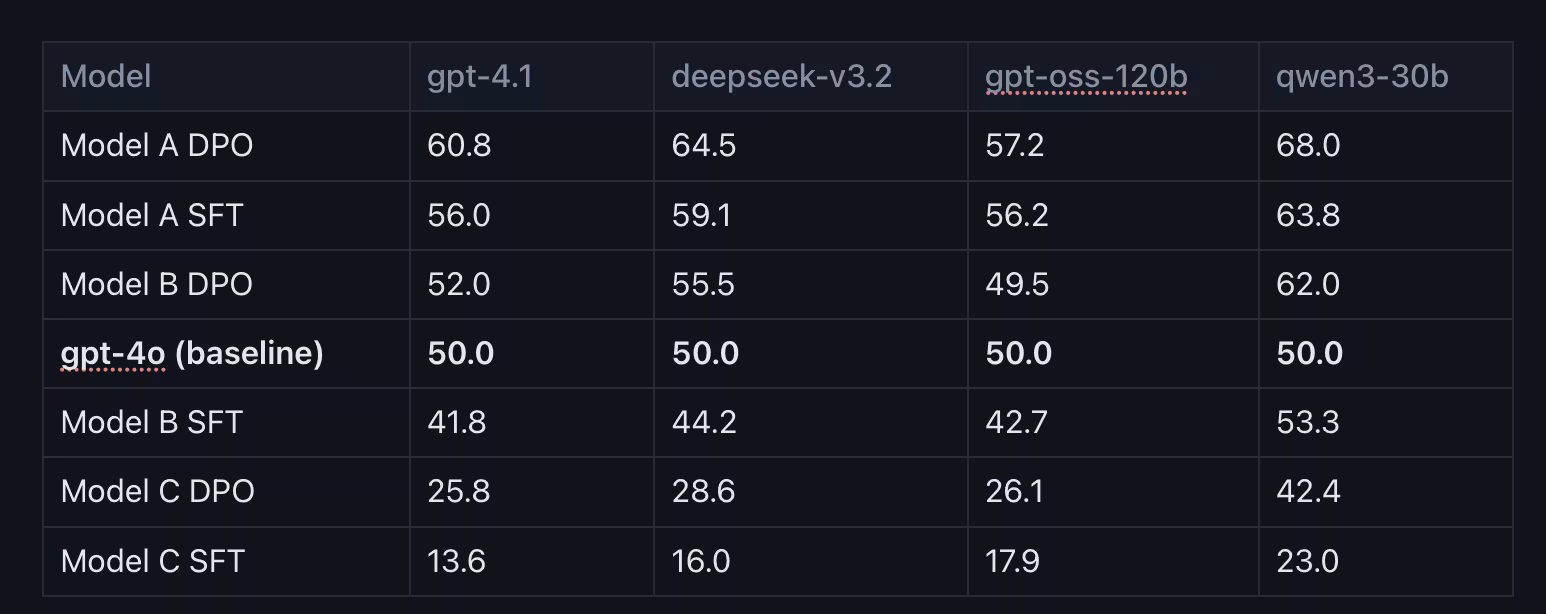Image resolution: width=1546 pixels, height=614 pixels.
Task: Select Model C DPO's deepseek-v3.2 score 28.6
Action: coord(704,491)
